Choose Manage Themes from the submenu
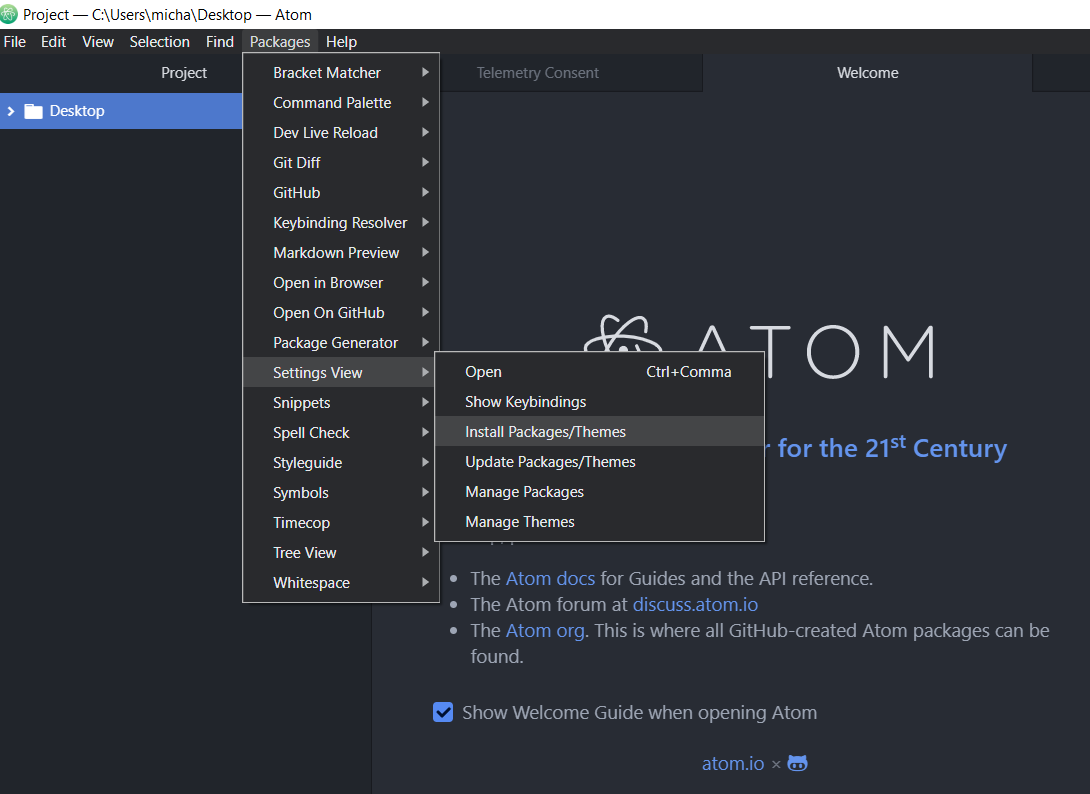1090x794 pixels. 519,522
